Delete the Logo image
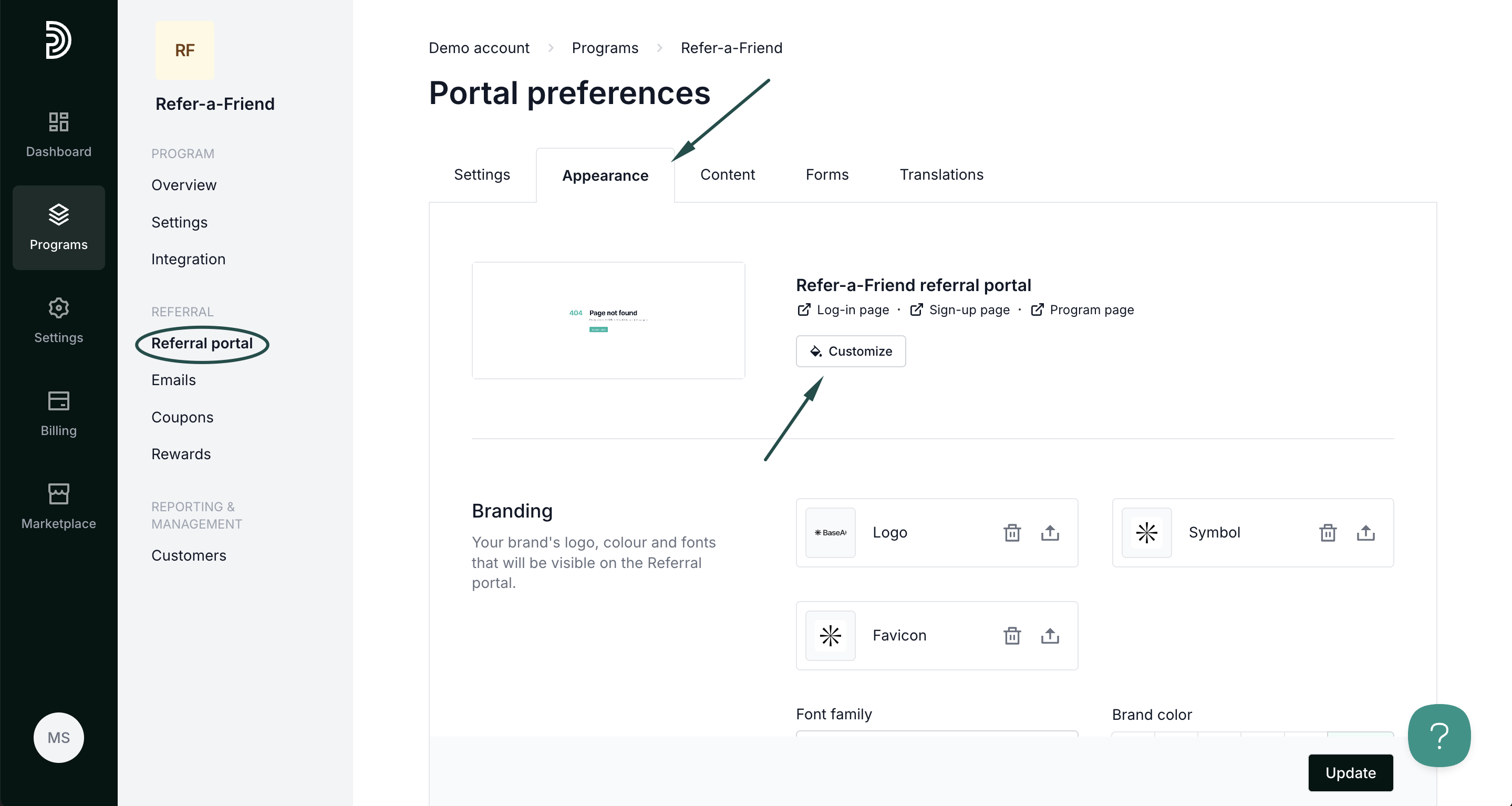Image resolution: width=1512 pixels, height=806 pixels. pos(1012,532)
